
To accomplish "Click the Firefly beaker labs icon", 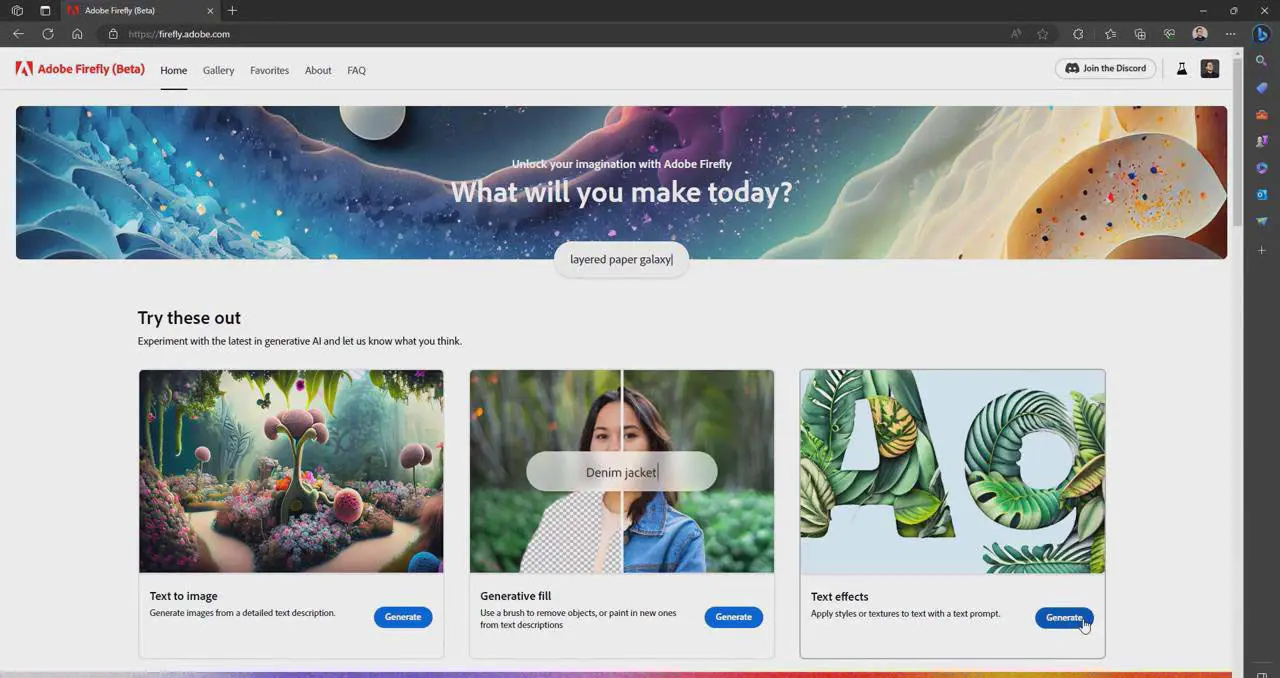I will click(x=1181, y=69).
